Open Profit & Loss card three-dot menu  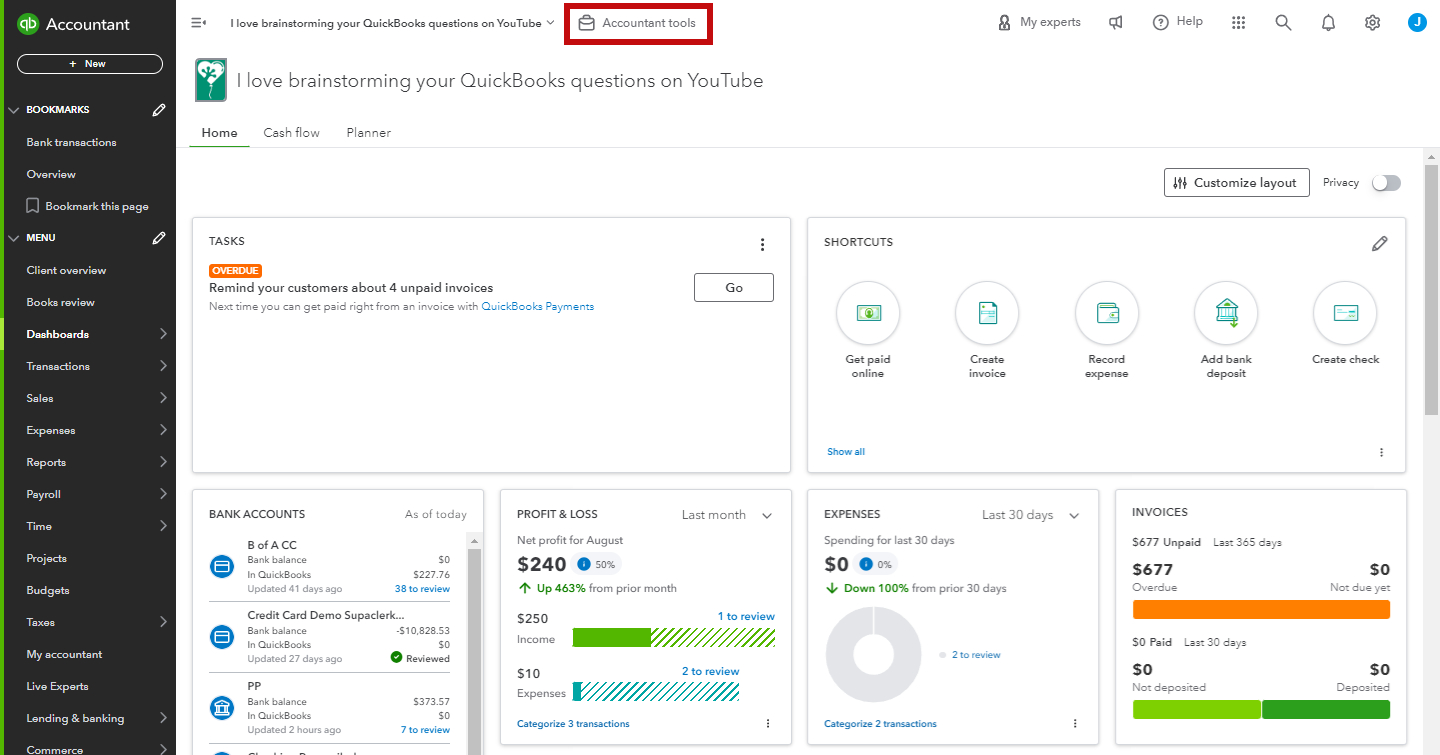[768, 723]
